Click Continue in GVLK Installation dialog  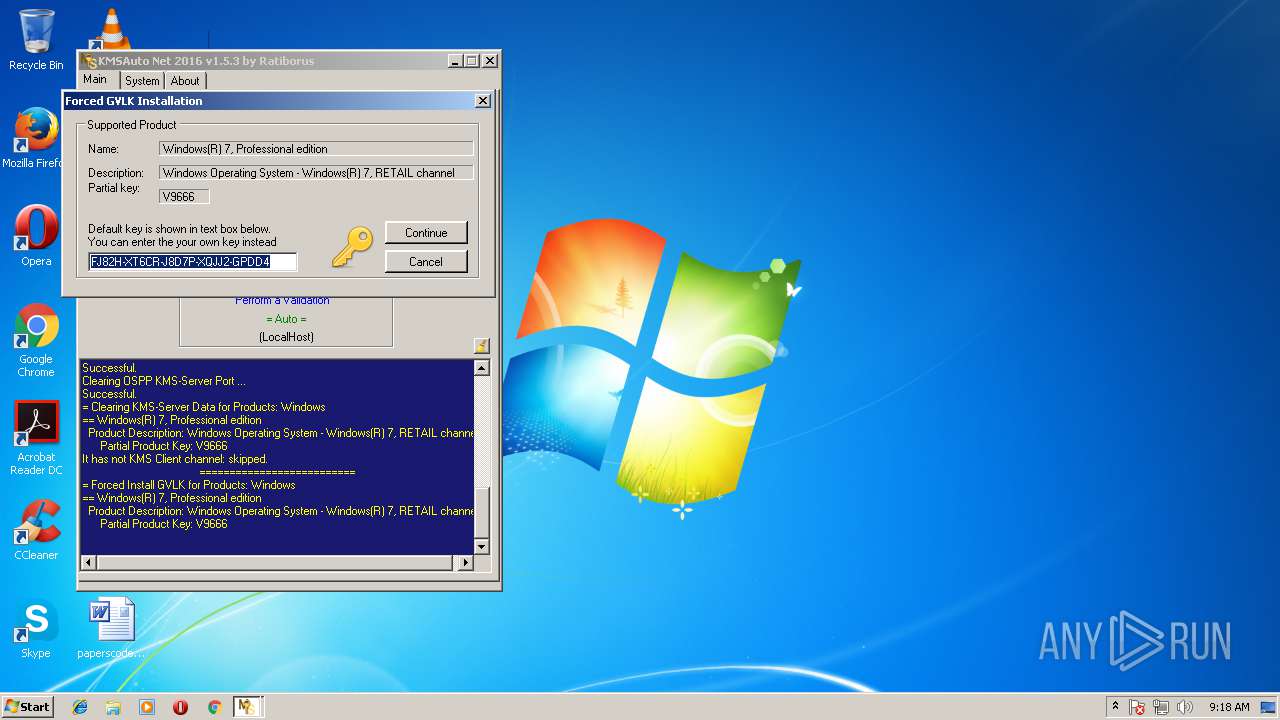click(x=426, y=233)
